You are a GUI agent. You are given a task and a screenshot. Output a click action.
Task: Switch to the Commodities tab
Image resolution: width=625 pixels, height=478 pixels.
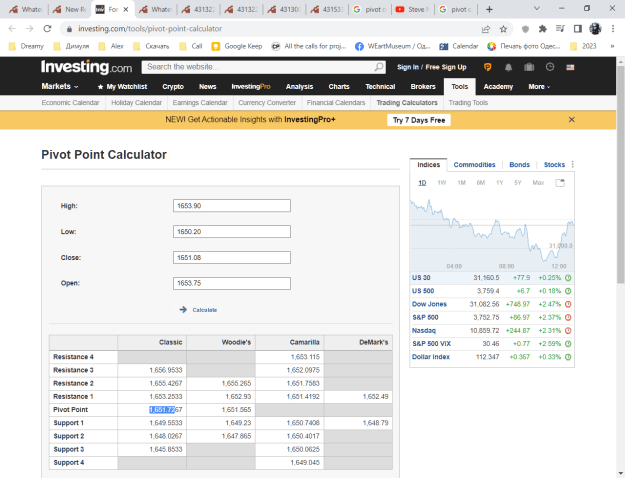[474, 165]
